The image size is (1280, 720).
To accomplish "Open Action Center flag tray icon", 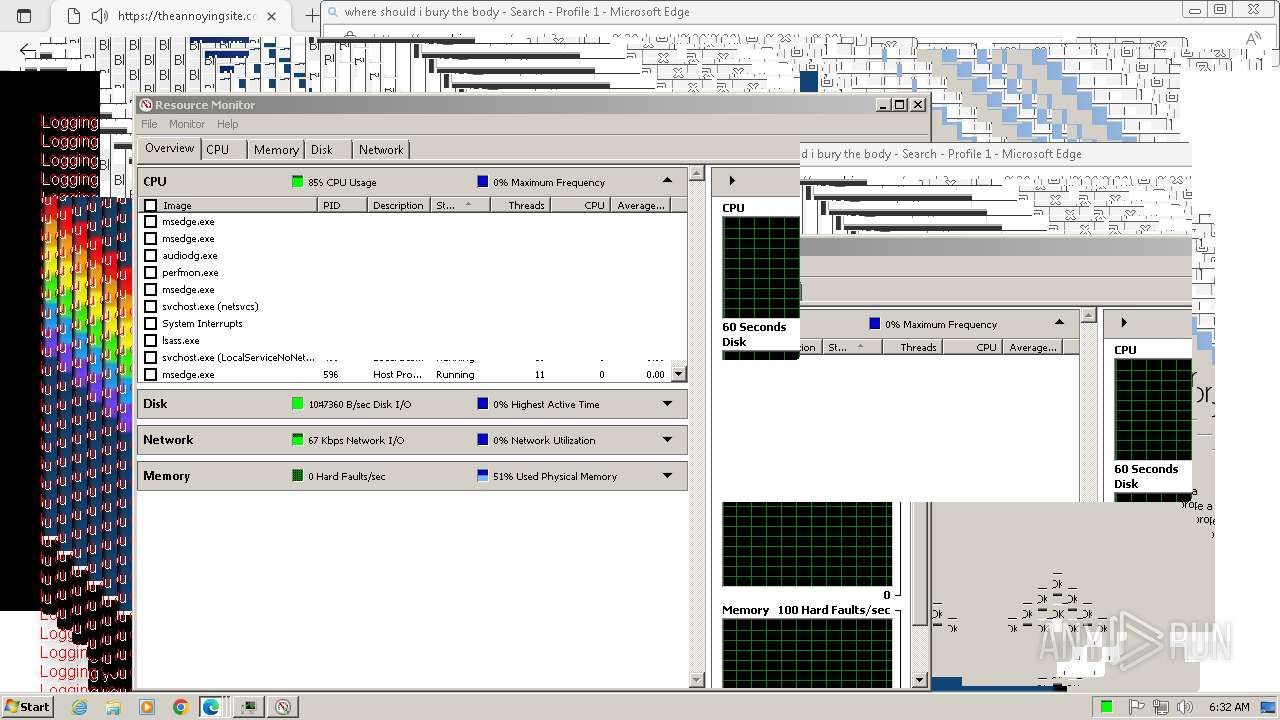I will point(1136,707).
